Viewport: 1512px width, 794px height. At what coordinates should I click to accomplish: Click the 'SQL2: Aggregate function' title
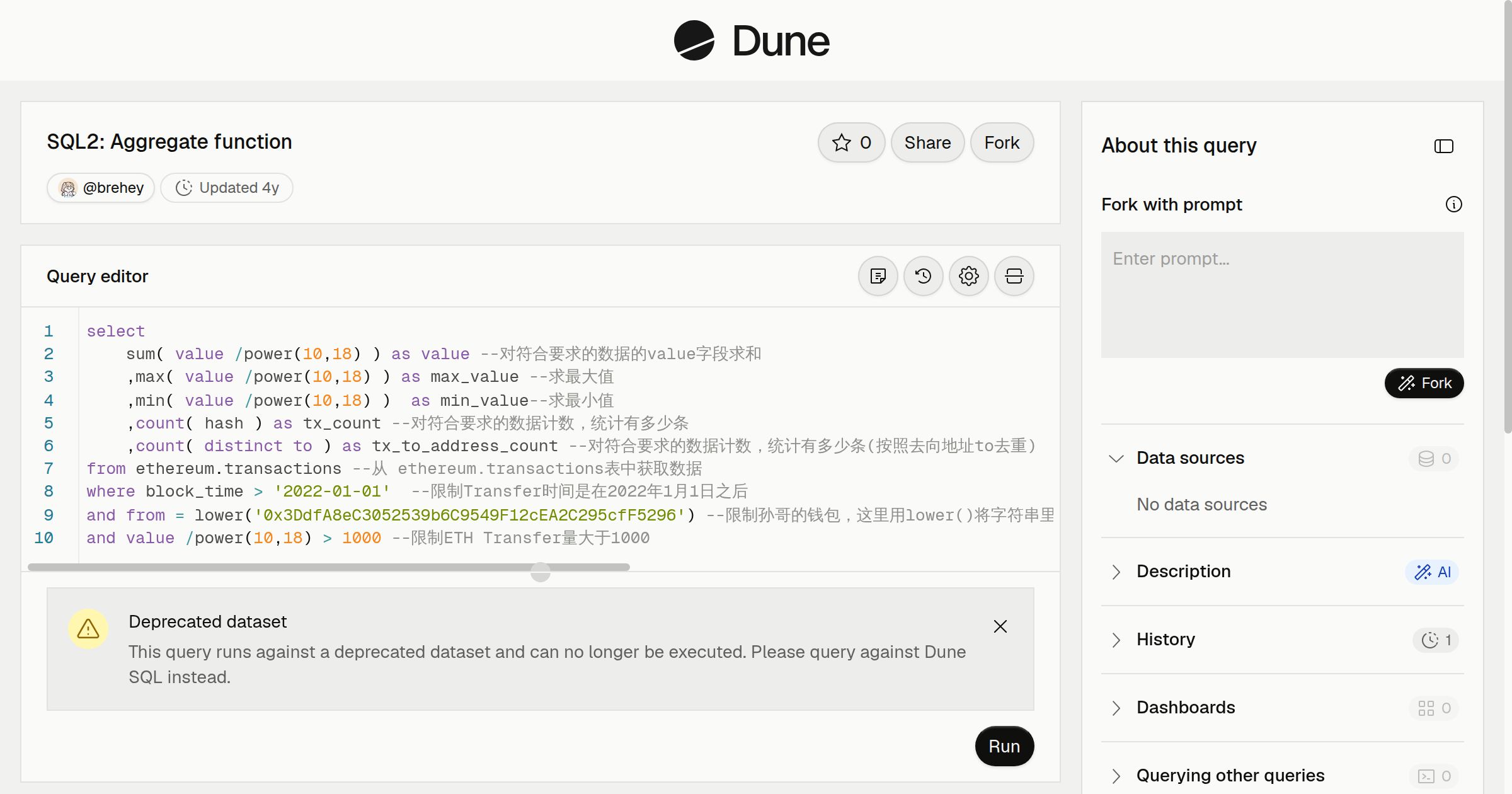click(x=169, y=142)
